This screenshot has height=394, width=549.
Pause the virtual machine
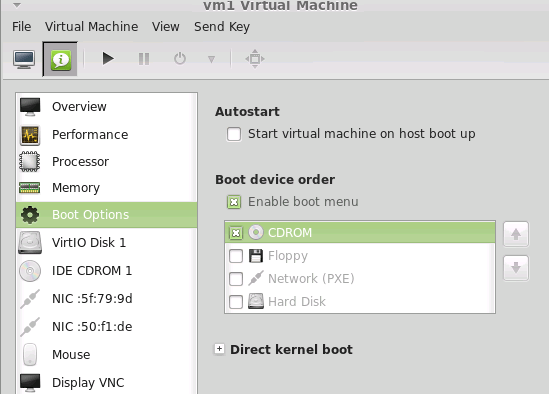[x=144, y=59]
